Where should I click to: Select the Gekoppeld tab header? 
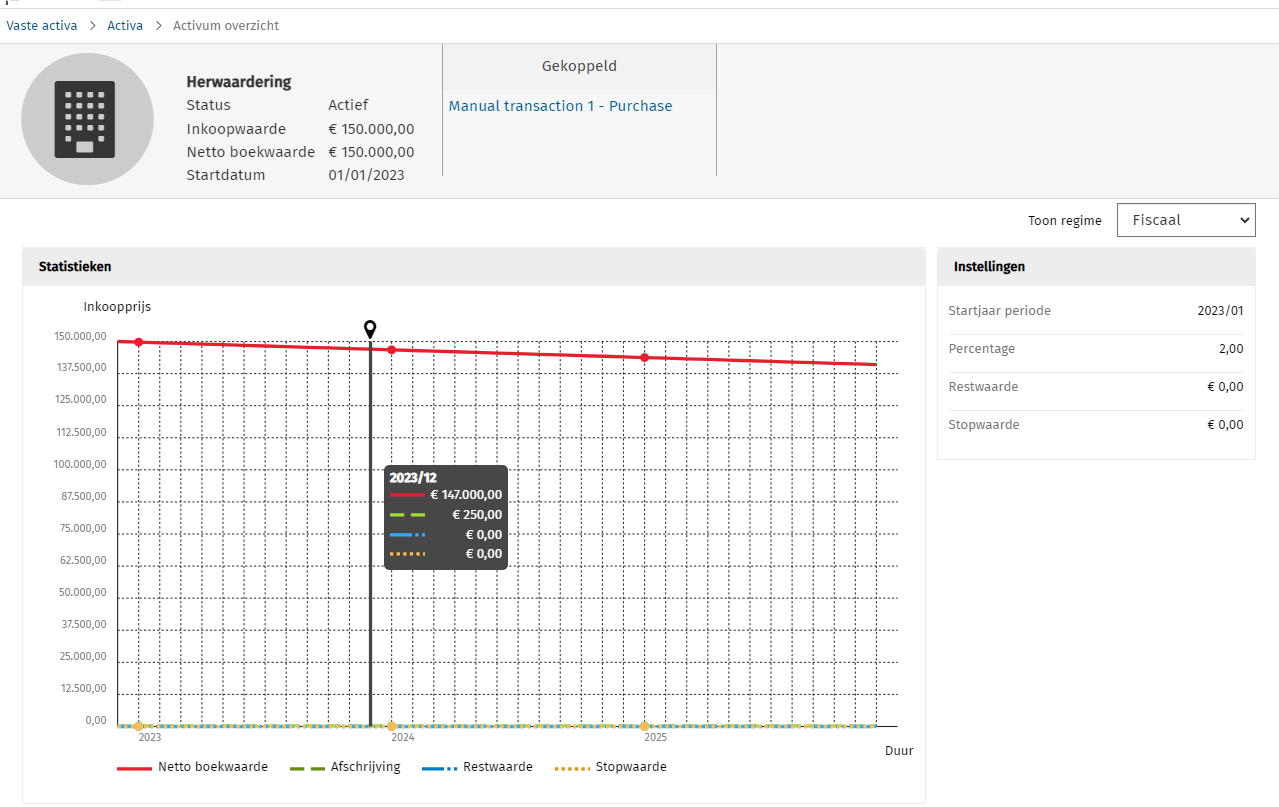pyautogui.click(x=579, y=67)
